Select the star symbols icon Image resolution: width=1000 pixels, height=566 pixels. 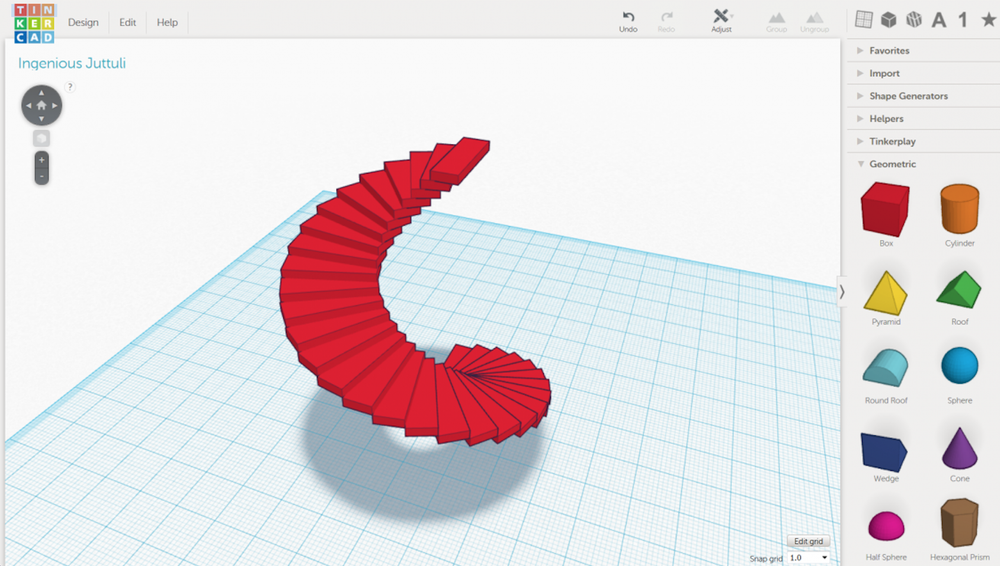pos(989,20)
